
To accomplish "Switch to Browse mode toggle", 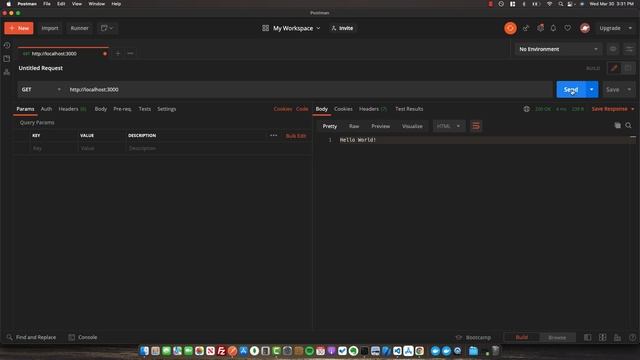I will 557,337.
